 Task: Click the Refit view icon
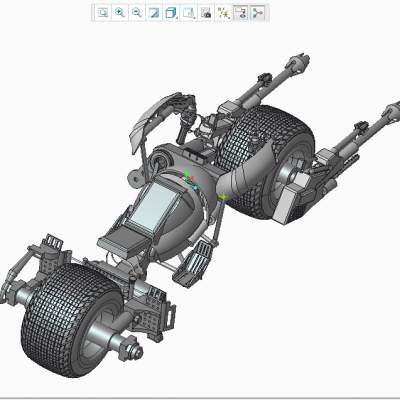coord(103,13)
